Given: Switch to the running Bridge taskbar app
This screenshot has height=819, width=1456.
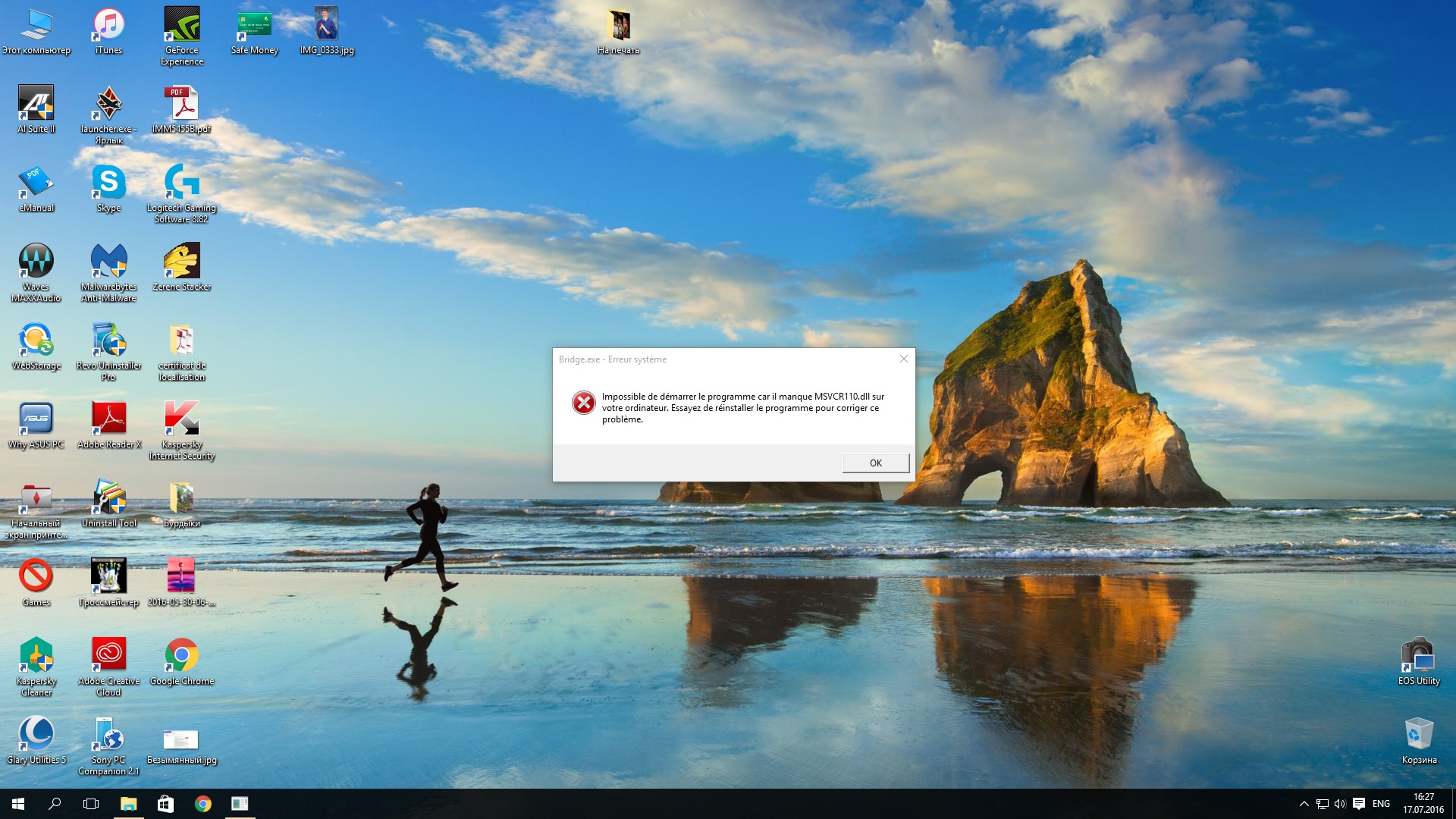Looking at the screenshot, I should pos(240,804).
